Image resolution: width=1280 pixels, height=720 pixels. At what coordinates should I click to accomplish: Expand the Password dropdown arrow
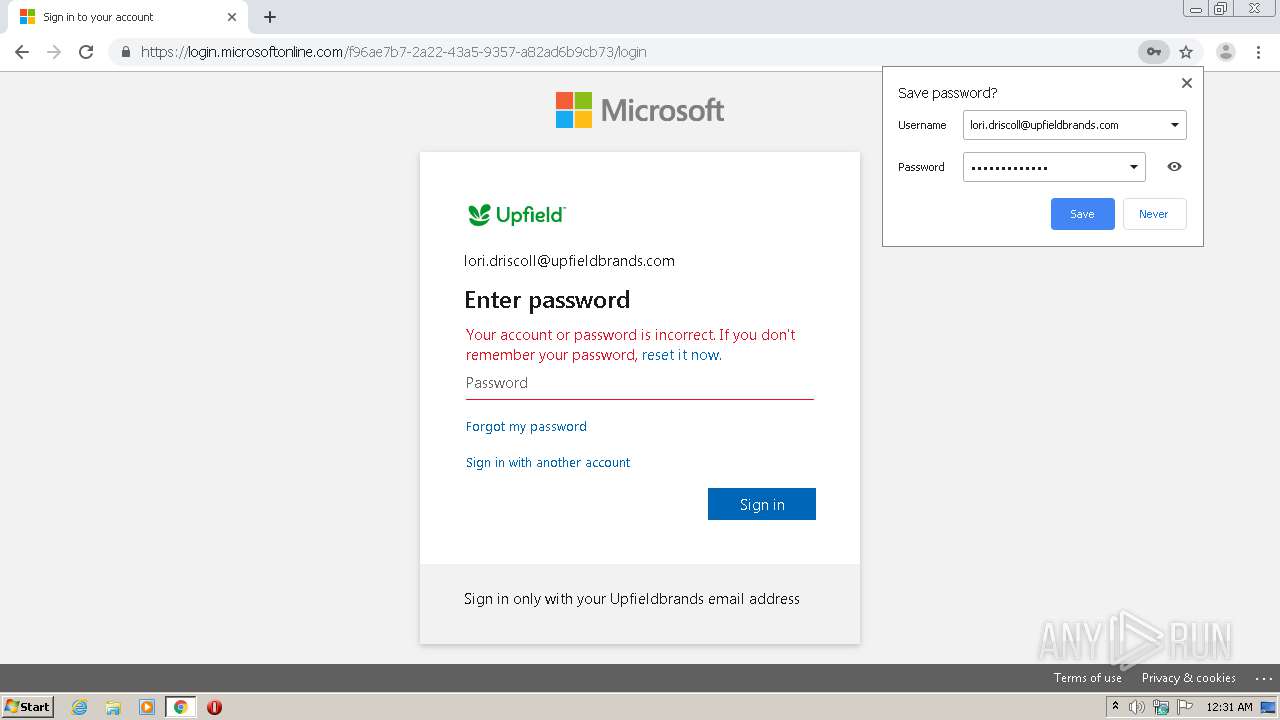(1133, 167)
